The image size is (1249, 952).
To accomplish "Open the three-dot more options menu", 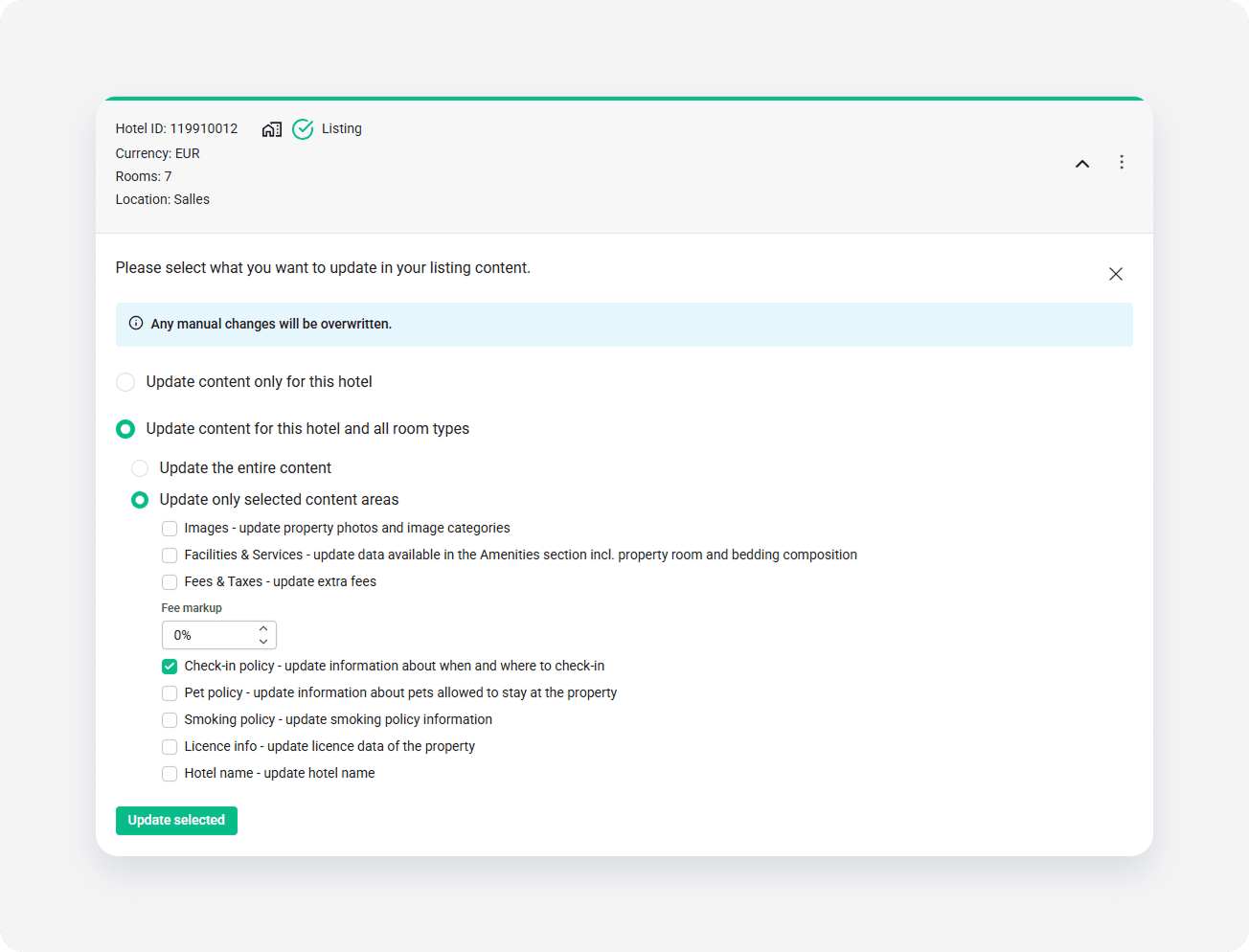I will (1122, 162).
